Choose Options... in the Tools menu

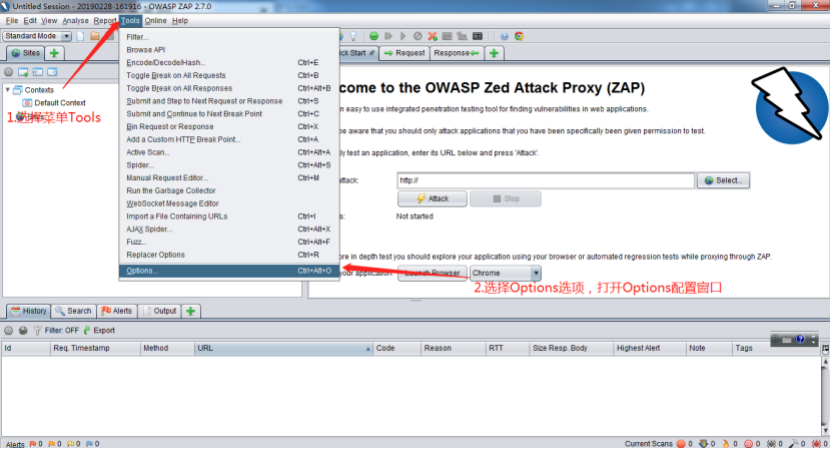click(229, 271)
